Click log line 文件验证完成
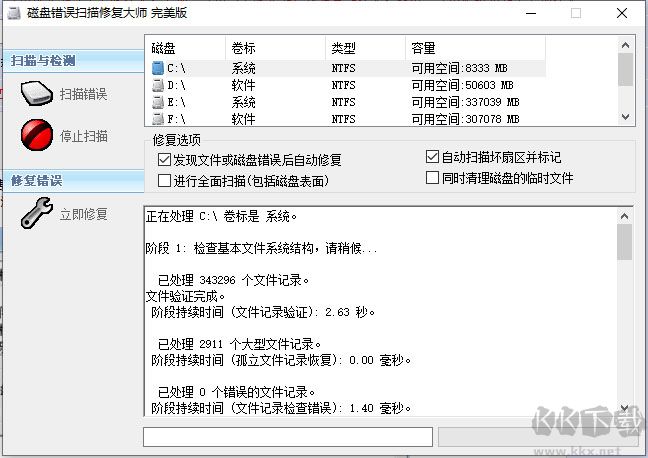This screenshot has height=458, width=648. tap(186, 296)
